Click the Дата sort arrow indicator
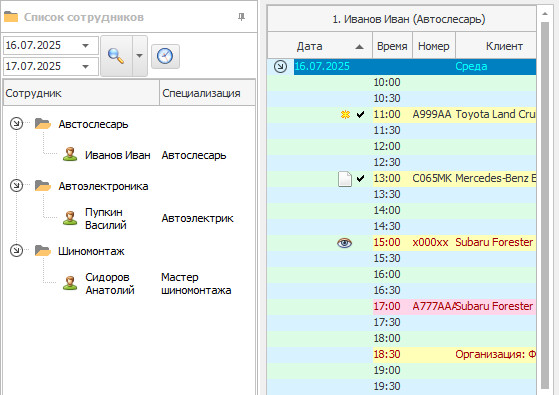The width and height of the screenshot is (559, 395). (x=359, y=47)
